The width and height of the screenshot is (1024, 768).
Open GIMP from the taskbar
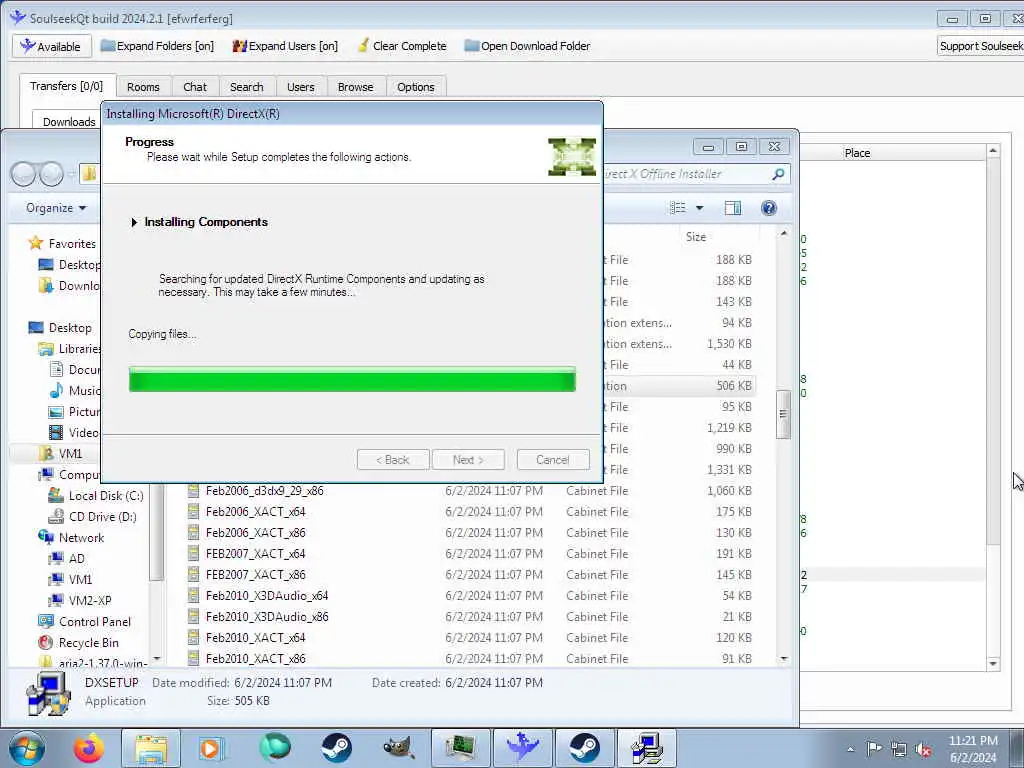(398, 748)
